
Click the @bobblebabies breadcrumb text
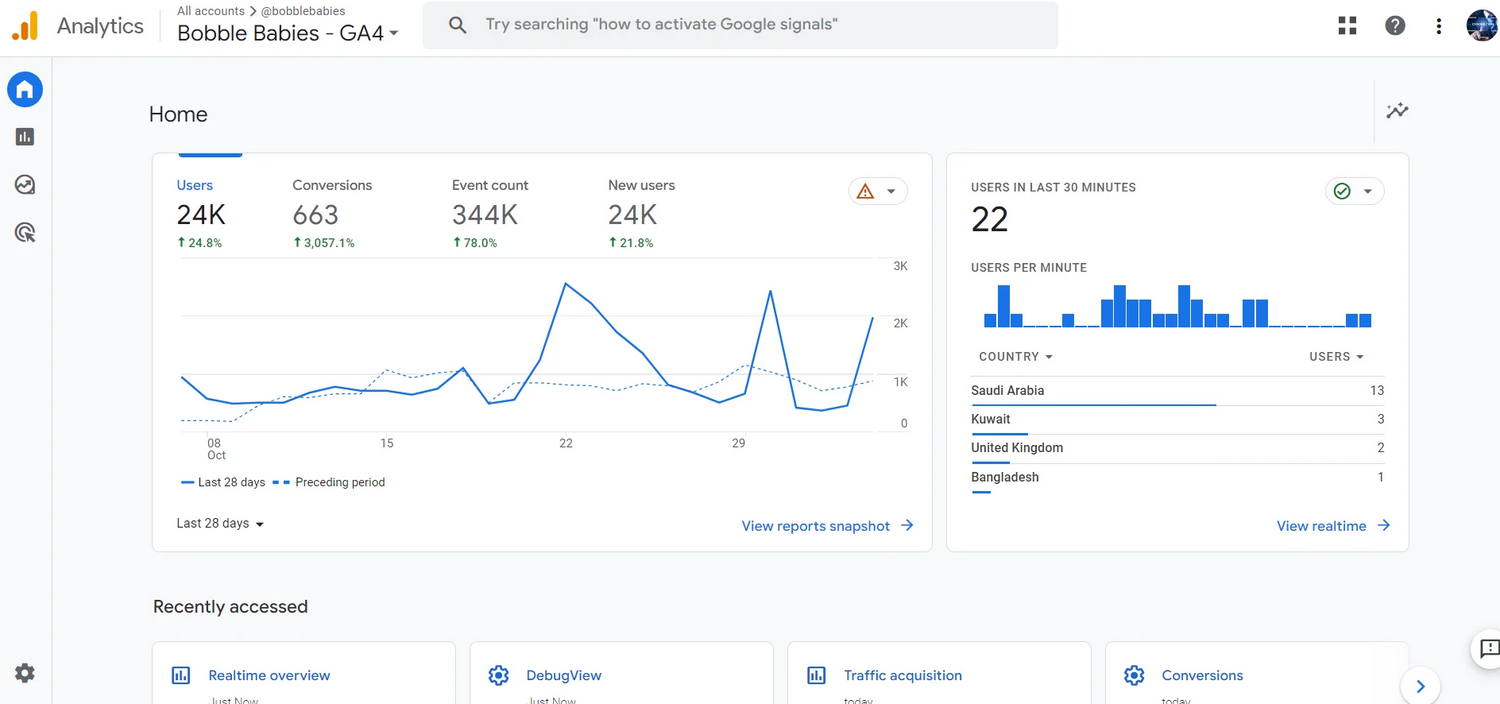pos(303,11)
